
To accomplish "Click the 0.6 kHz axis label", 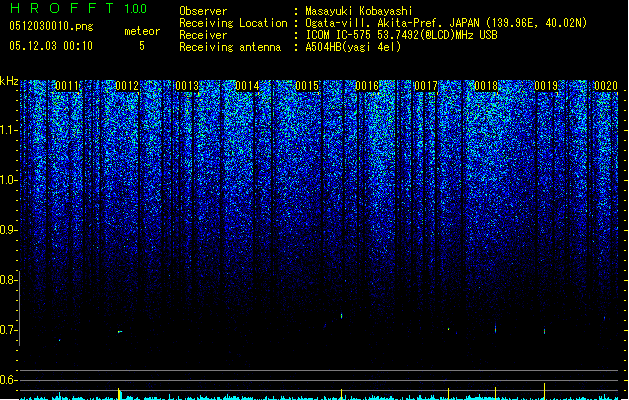I will pos(8,380).
